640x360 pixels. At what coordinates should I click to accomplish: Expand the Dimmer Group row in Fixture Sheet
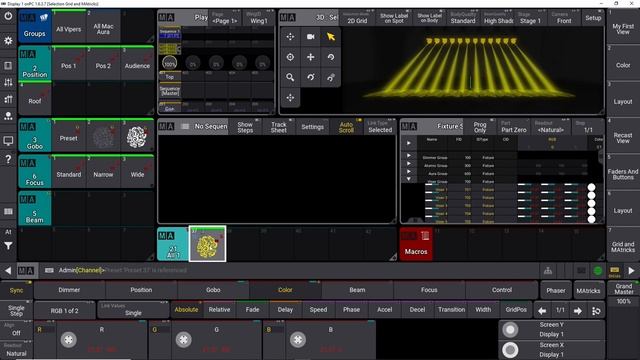[x=409, y=156]
